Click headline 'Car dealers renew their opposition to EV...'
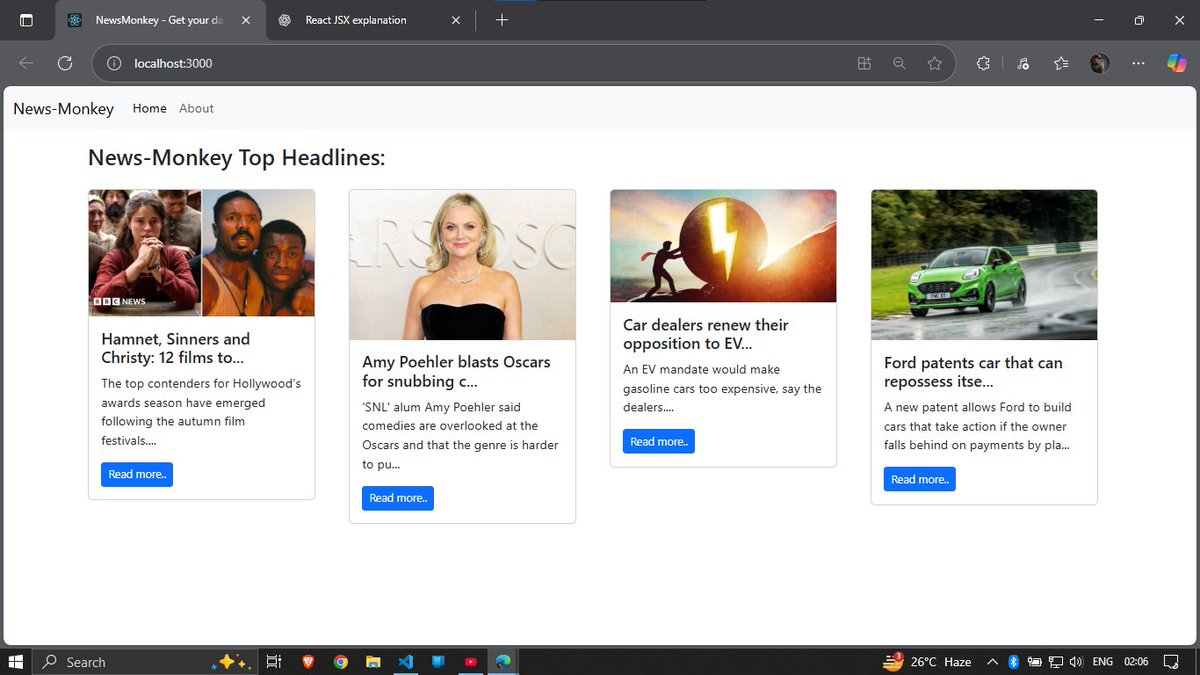This screenshot has width=1200, height=675. tap(706, 334)
